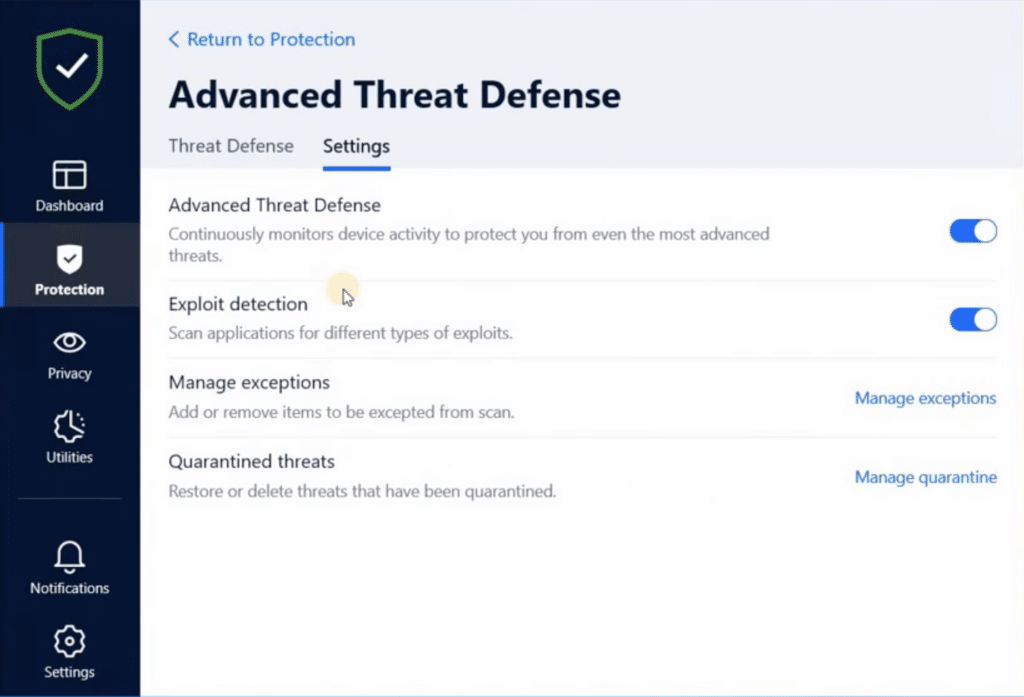Click the back chevron beside Return to Protection
The width and height of the screenshot is (1024, 697).
tap(173, 39)
